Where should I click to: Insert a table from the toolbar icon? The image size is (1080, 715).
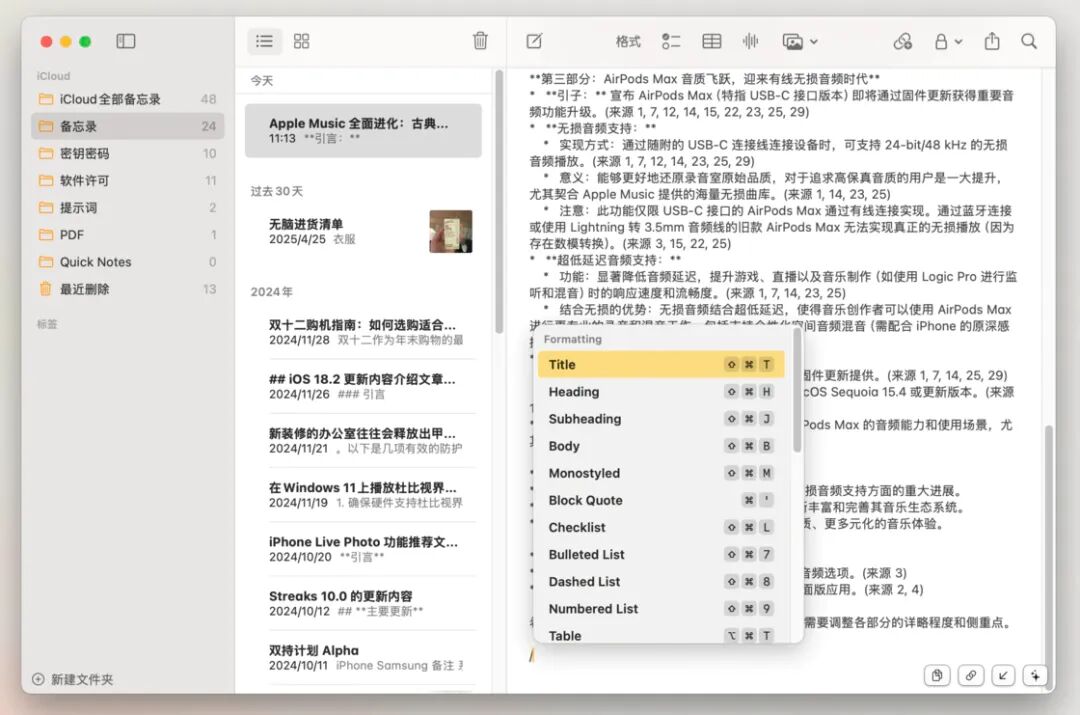[712, 42]
